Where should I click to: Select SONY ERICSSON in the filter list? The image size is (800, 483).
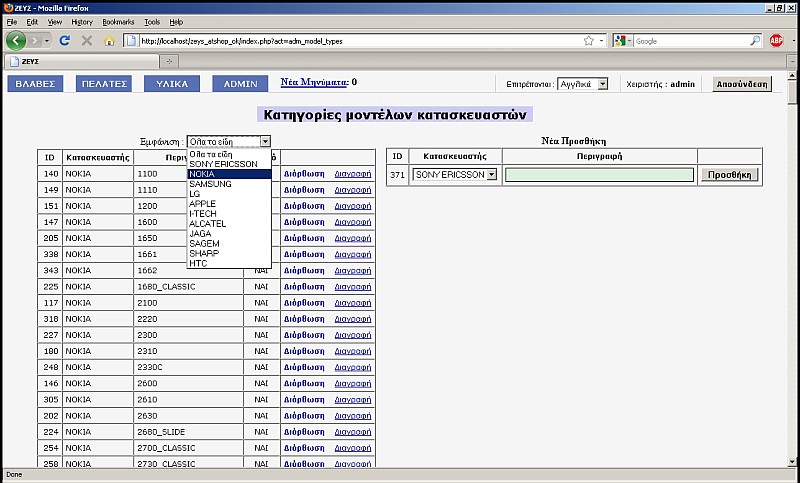[229, 164]
